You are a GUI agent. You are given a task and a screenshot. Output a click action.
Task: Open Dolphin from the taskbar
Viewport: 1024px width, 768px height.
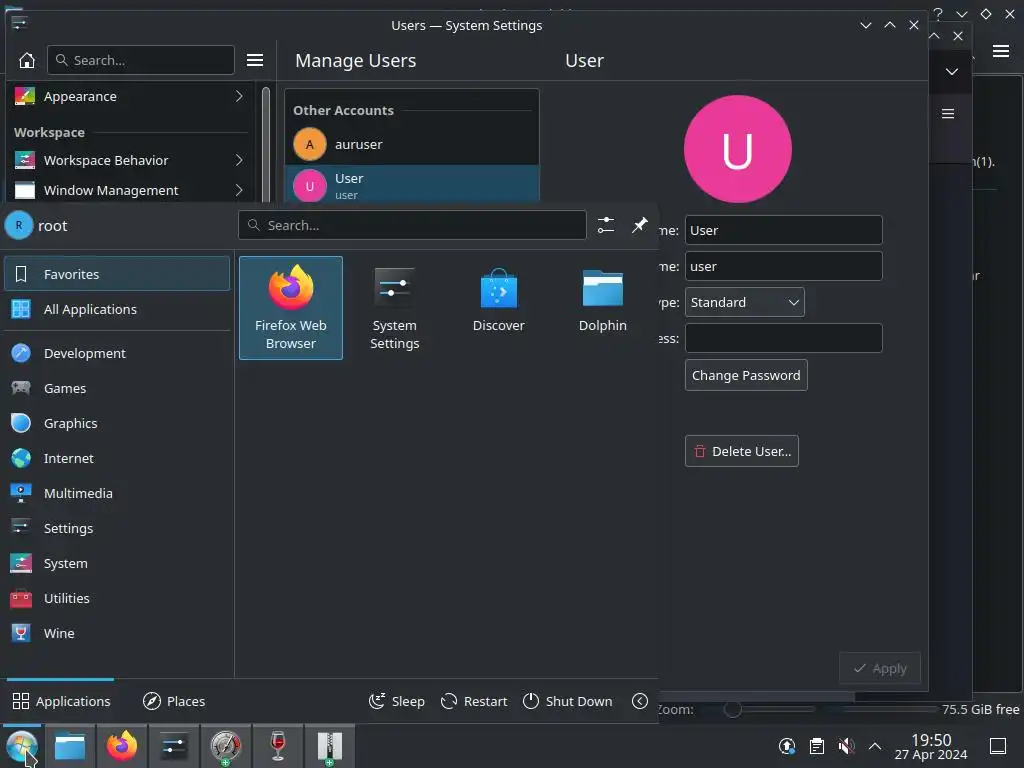(x=70, y=746)
